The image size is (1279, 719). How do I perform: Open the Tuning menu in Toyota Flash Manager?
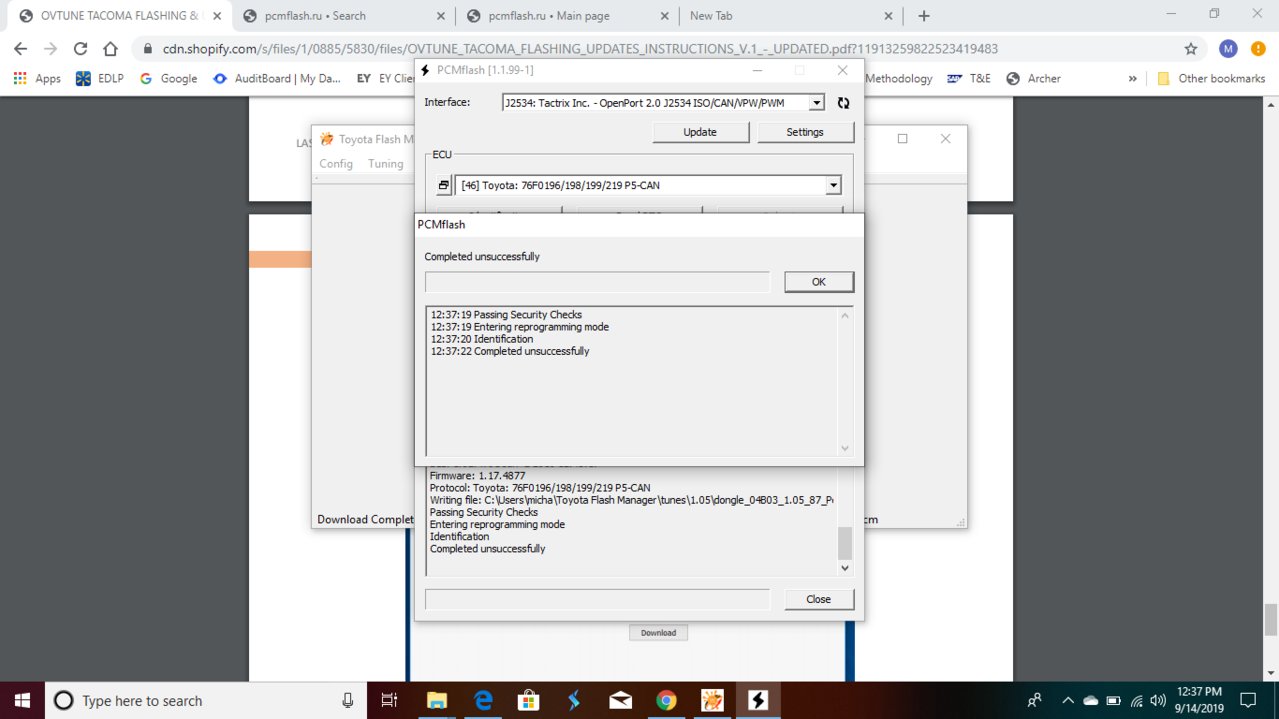click(386, 164)
